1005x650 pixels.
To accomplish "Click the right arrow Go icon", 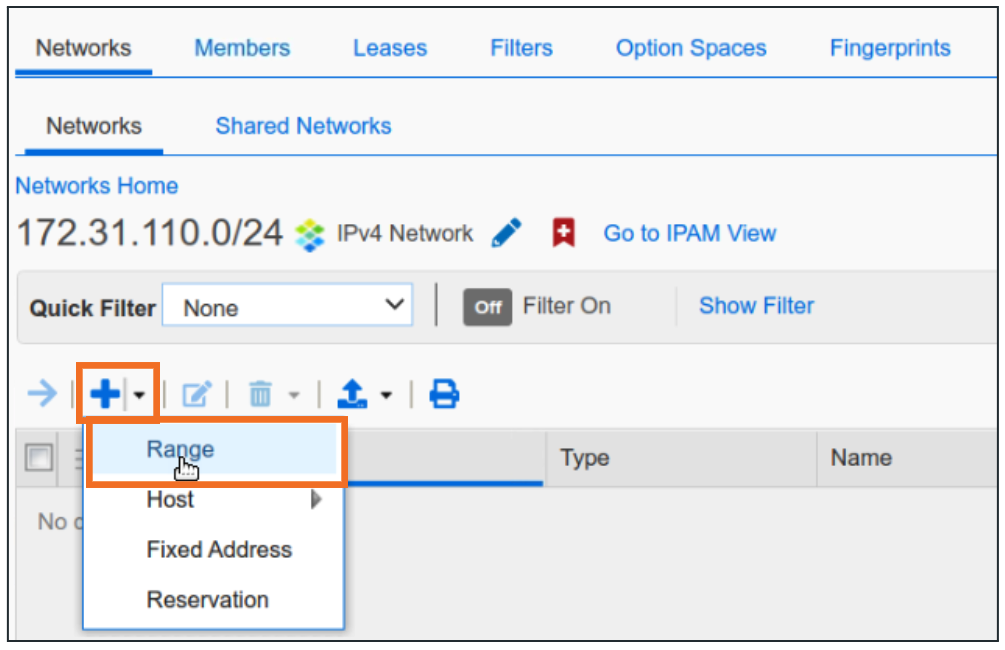I will pos(42,396).
